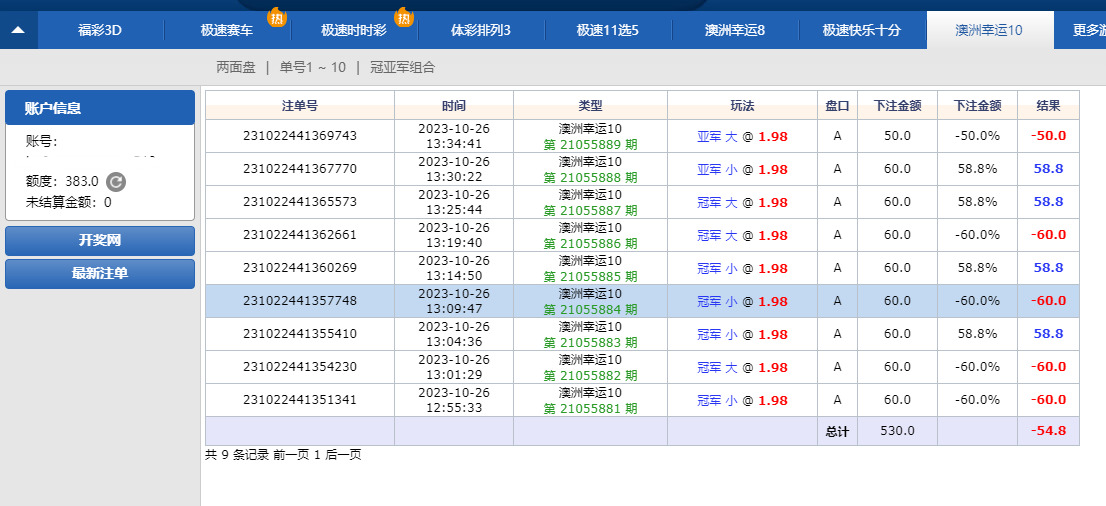Switch to the 体彩排列3 tab

pos(480,30)
